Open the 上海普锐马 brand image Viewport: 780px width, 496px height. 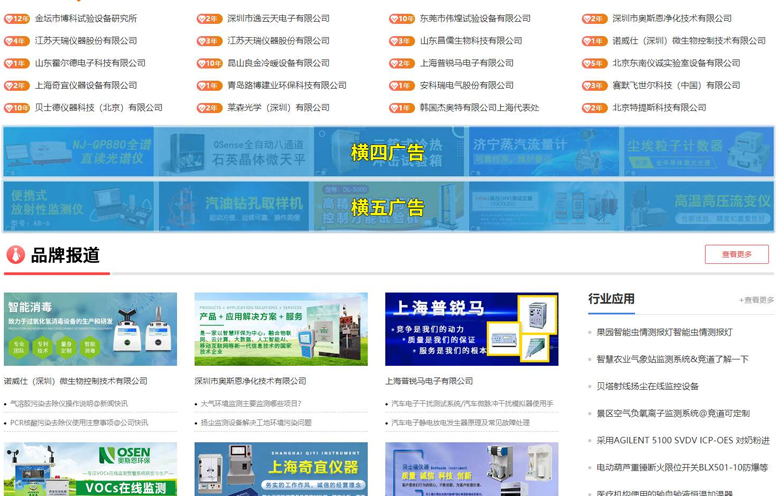(471, 329)
